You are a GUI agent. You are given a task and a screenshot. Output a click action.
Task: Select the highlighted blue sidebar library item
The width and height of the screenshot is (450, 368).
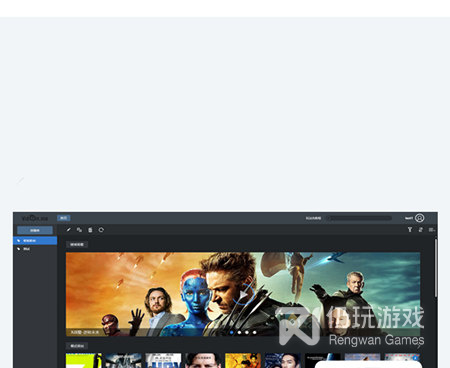[x=35, y=240]
